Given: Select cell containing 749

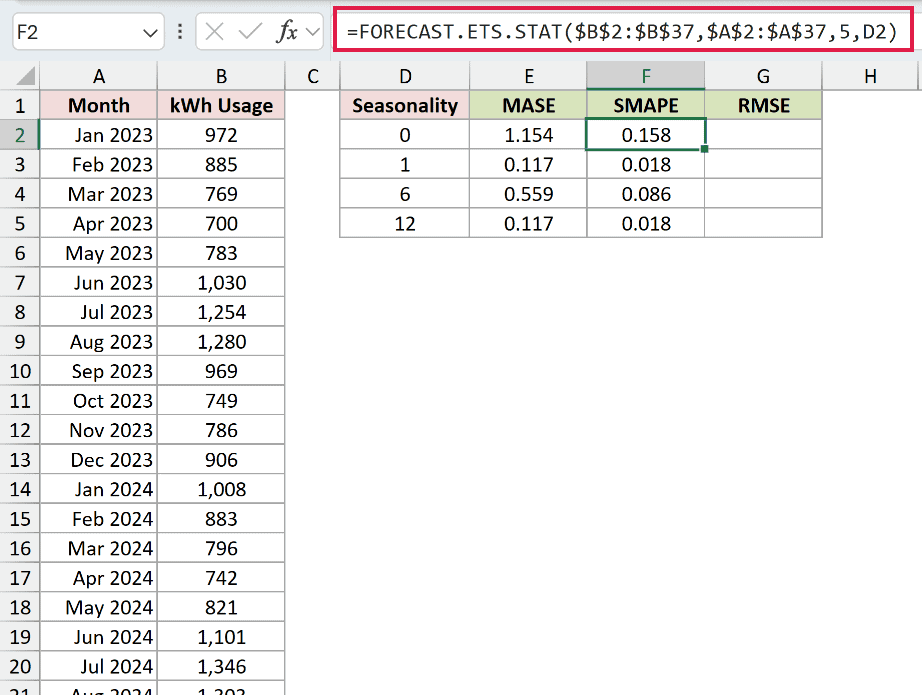Looking at the screenshot, I should [x=221, y=401].
